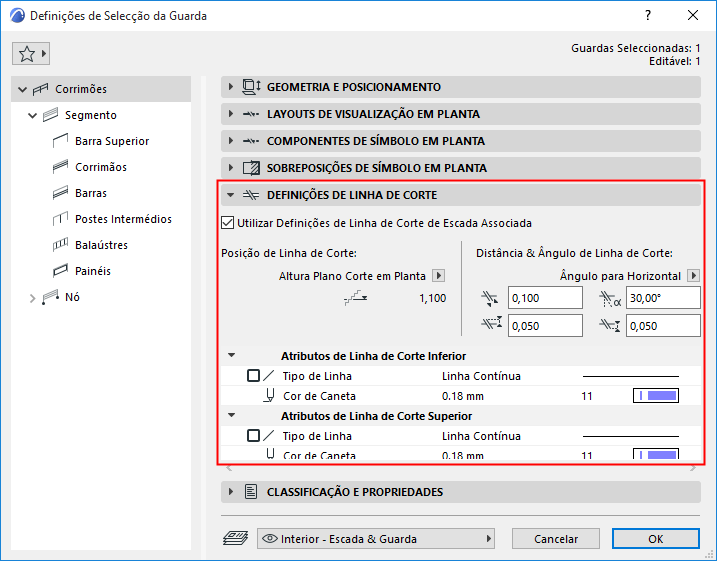The width and height of the screenshot is (717, 561).
Task: Open Inferior Linha Contínua line type
Action: pyautogui.click(x=482, y=376)
